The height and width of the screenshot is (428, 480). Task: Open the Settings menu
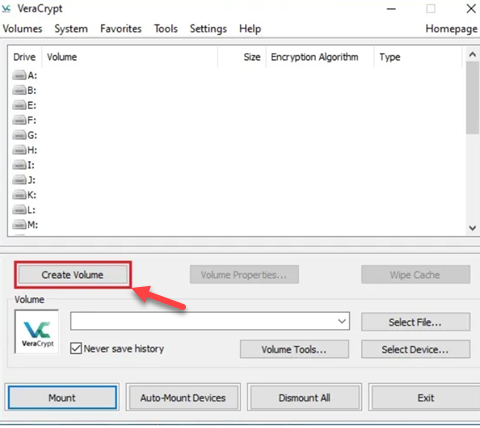[x=208, y=29]
